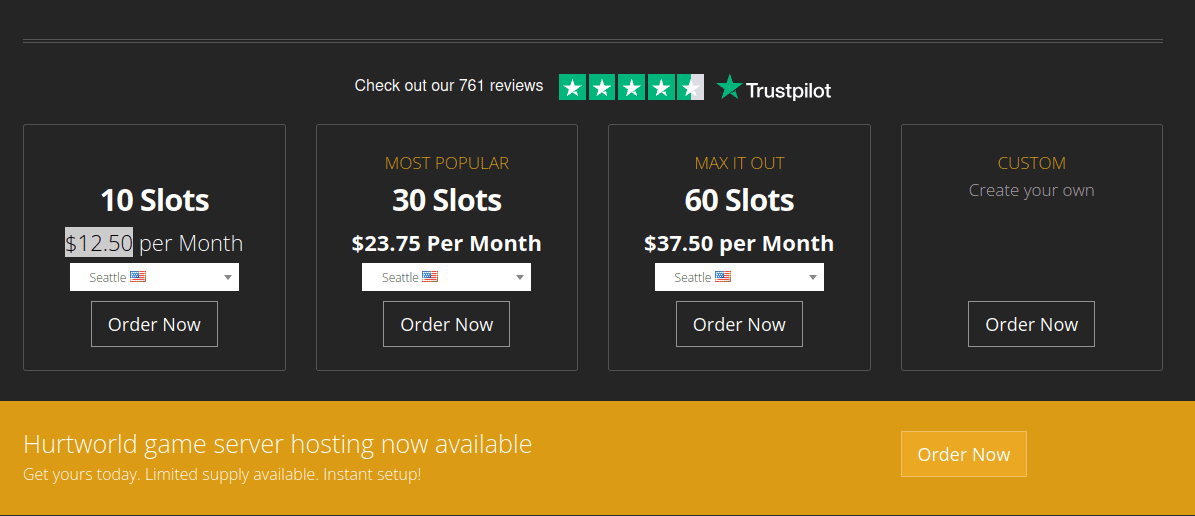
Task: Click the US flag in 10 Slots location selector
Action: pyautogui.click(x=138, y=277)
